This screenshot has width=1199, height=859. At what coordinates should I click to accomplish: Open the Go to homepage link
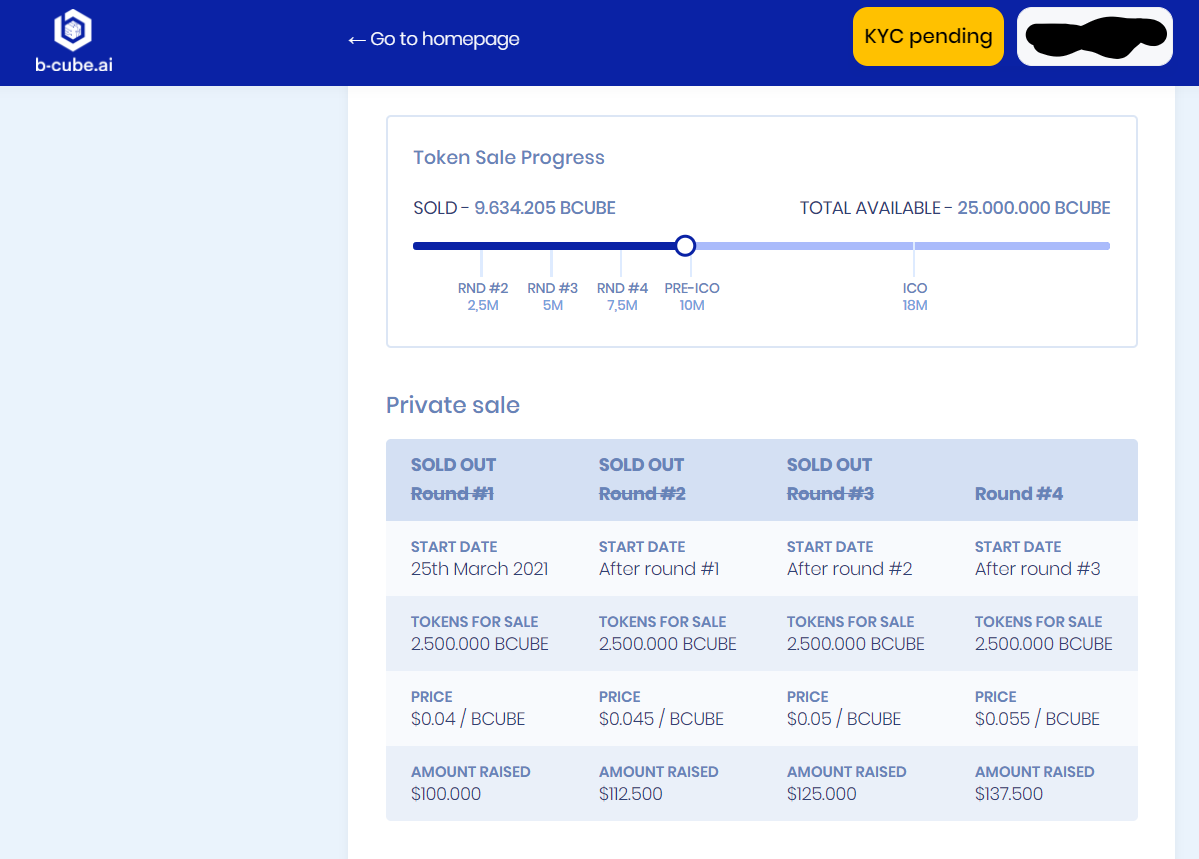(434, 39)
